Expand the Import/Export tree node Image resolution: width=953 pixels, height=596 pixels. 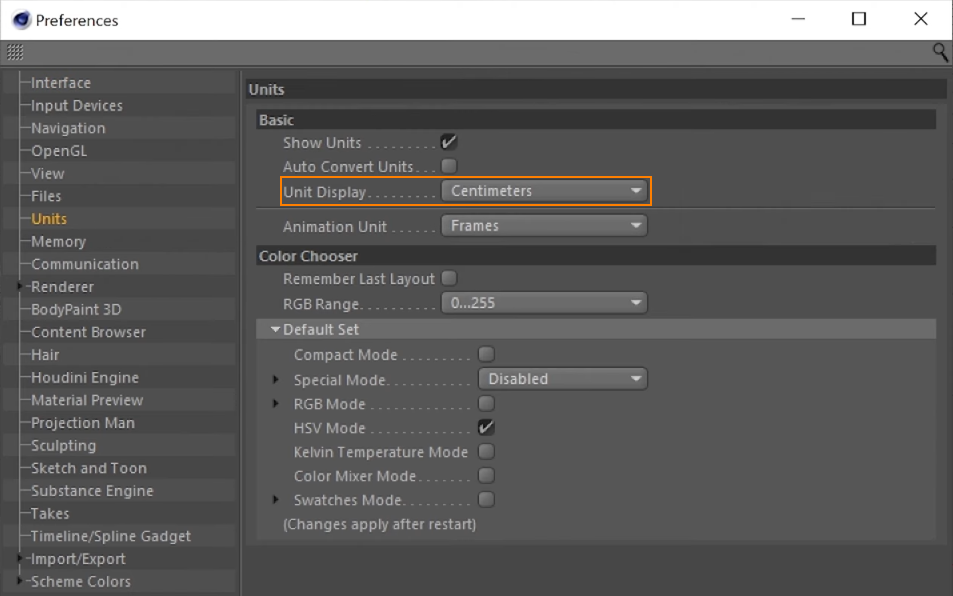click(20, 558)
